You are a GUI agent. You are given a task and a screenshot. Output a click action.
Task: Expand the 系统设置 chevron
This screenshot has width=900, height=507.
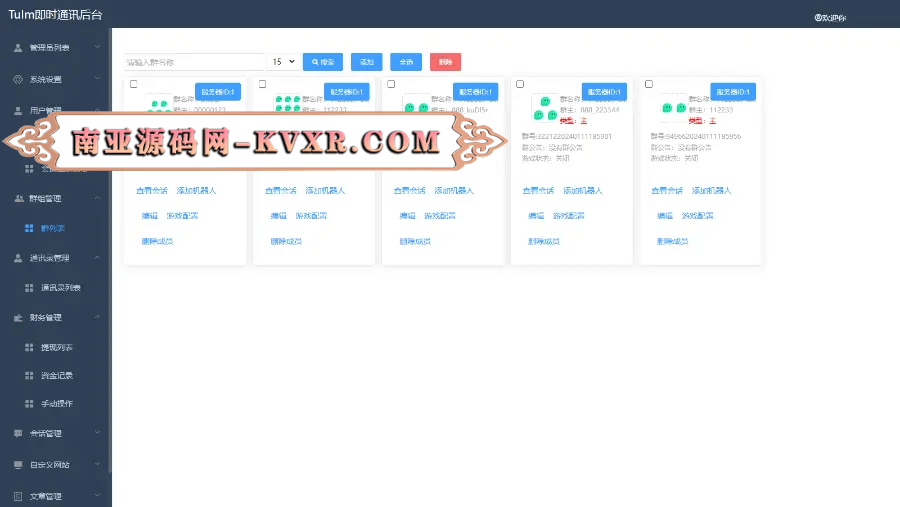click(97, 79)
